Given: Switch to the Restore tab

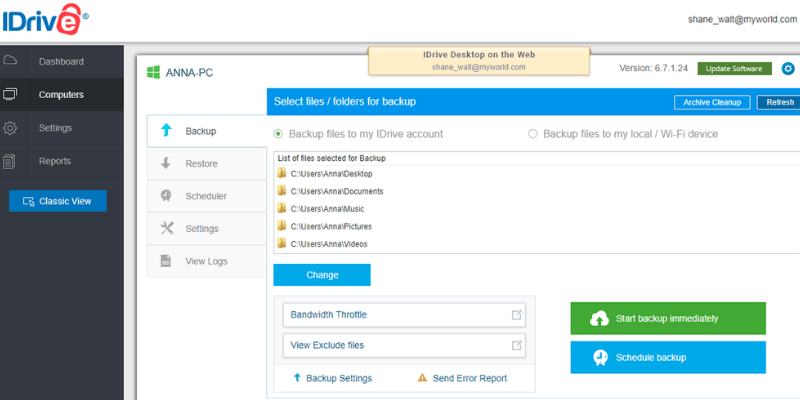Looking at the screenshot, I should click(x=207, y=163).
